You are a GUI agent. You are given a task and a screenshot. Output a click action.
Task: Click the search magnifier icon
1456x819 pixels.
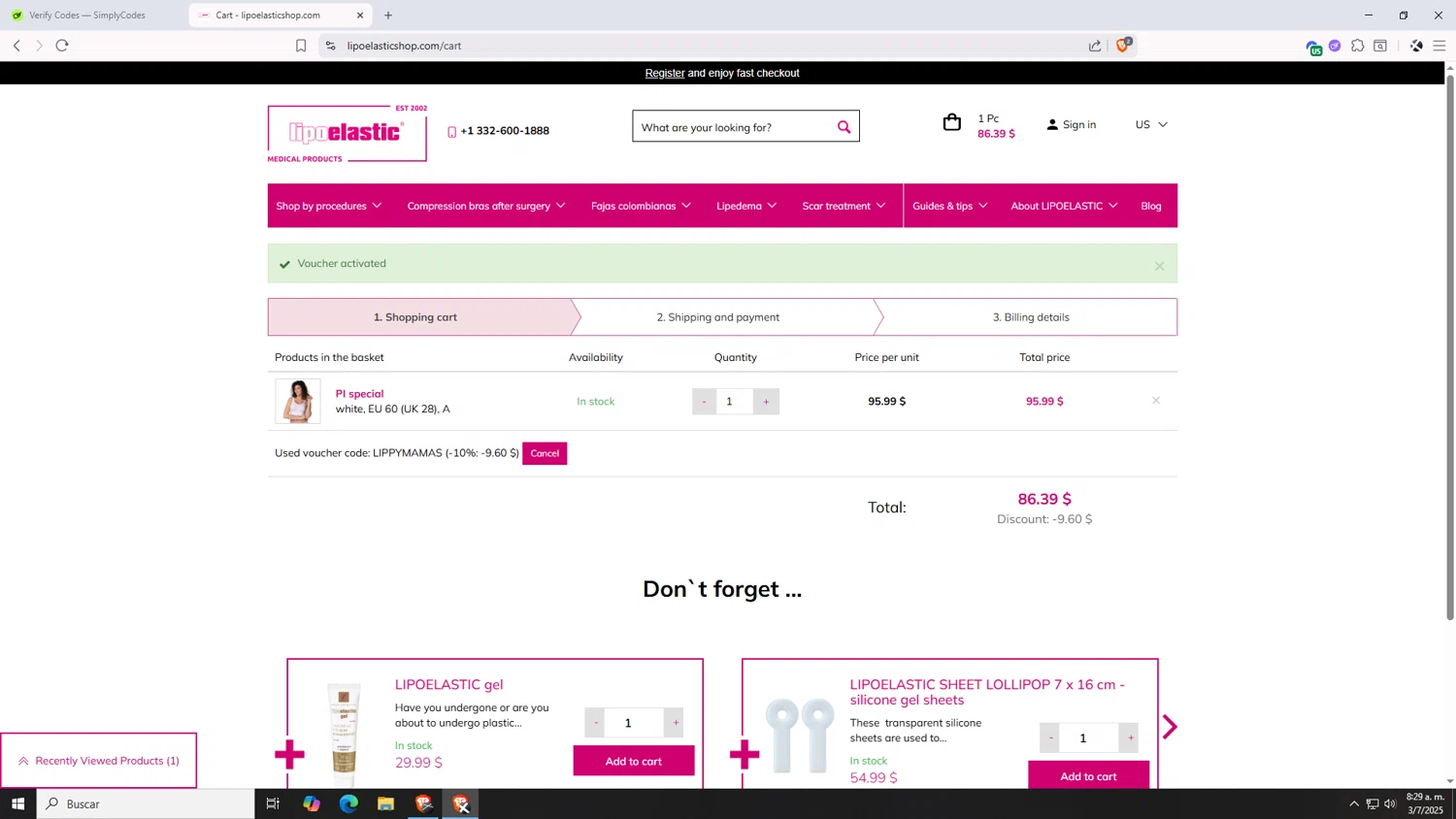pyautogui.click(x=844, y=127)
